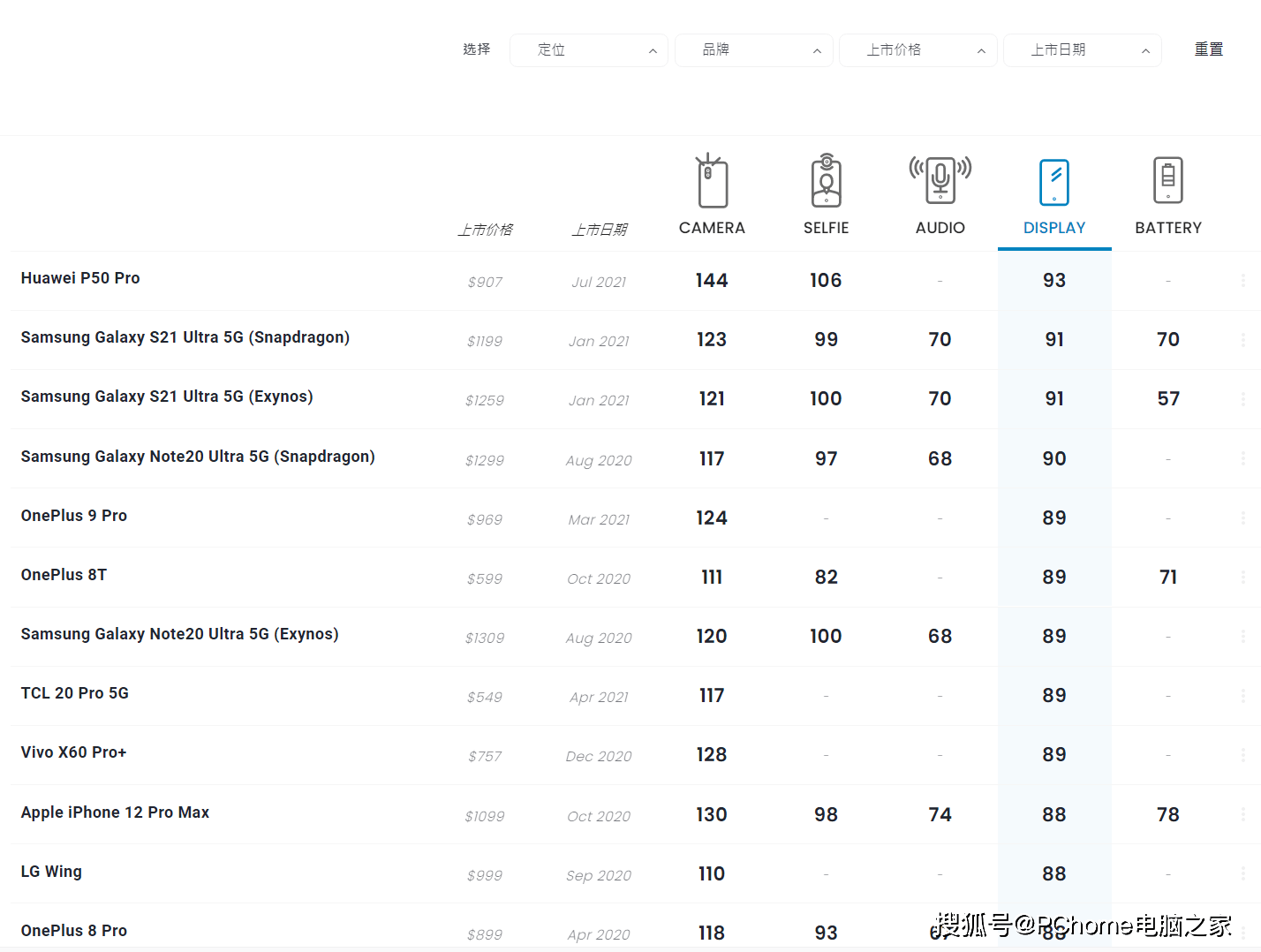This screenshot has width=1261, height=952.
Task: Open the 定位 dropdown filter
Action: coord(589,50)
